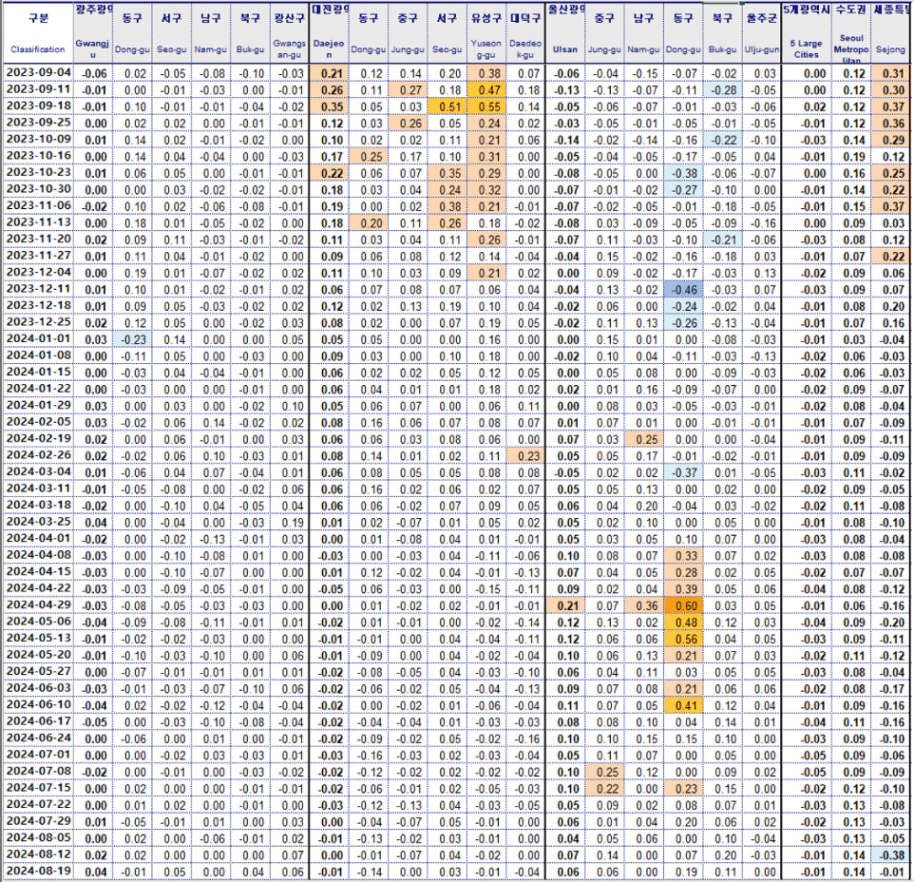Viewport: 914px width, 882px height.
Task: Click the 0.47 cell in the 2023-09-11 row
Action: [x=486, y=90]
